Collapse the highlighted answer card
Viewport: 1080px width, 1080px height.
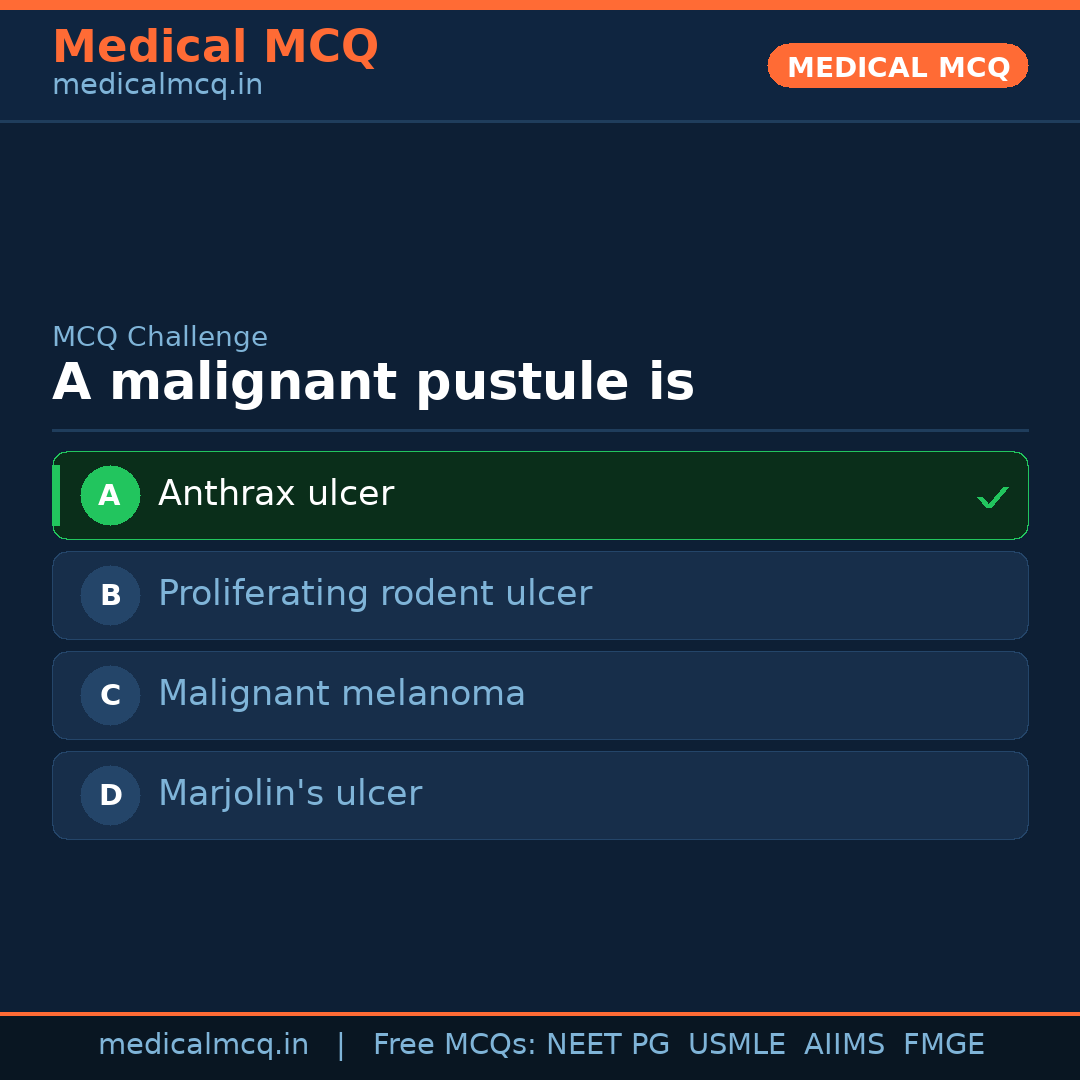(540, 495)
